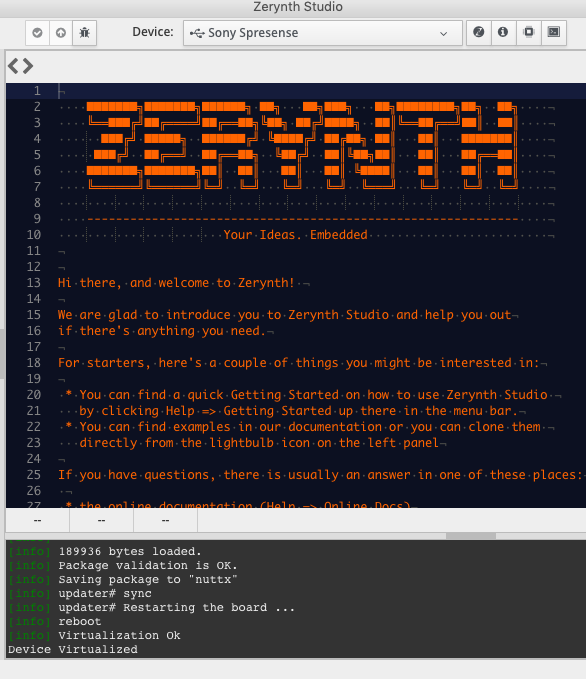Click line 'If you have questions, there is usually'
586x679 pixels.
pyautogui.click(x=320, y=475)
